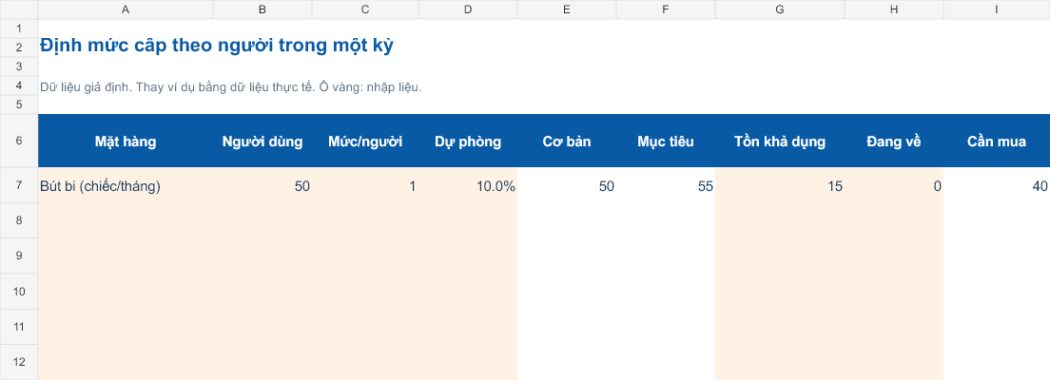This screenshot has height=380, width=1050.
Task: Select row 12 header
Action: tap(19, 362)
